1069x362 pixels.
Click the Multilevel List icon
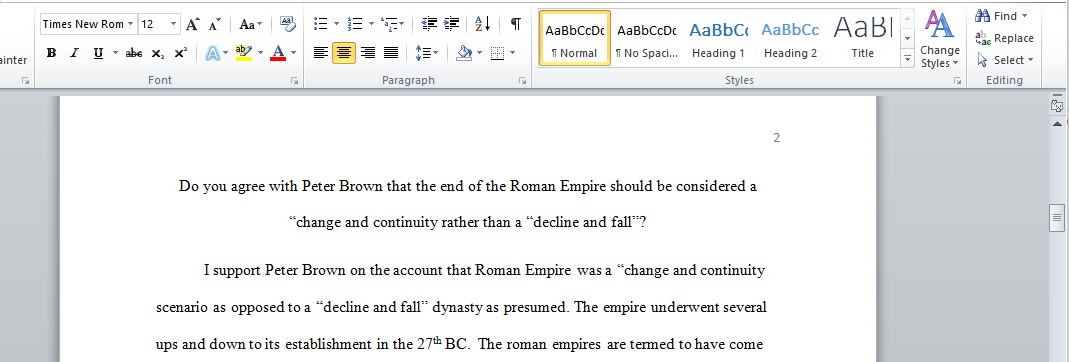(x=389, y=25)
